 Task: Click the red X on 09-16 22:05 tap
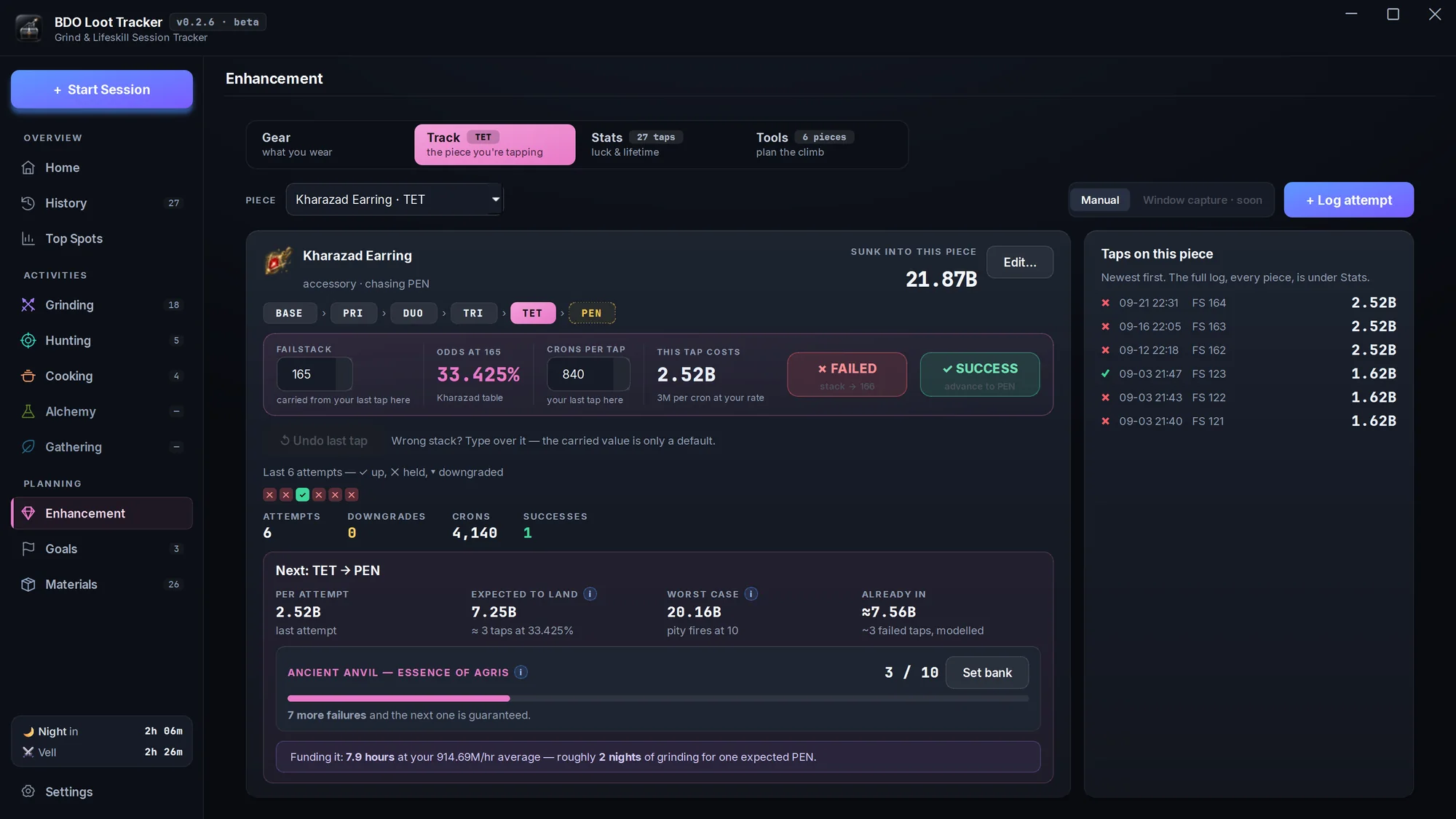click(x=1106, y=327)
